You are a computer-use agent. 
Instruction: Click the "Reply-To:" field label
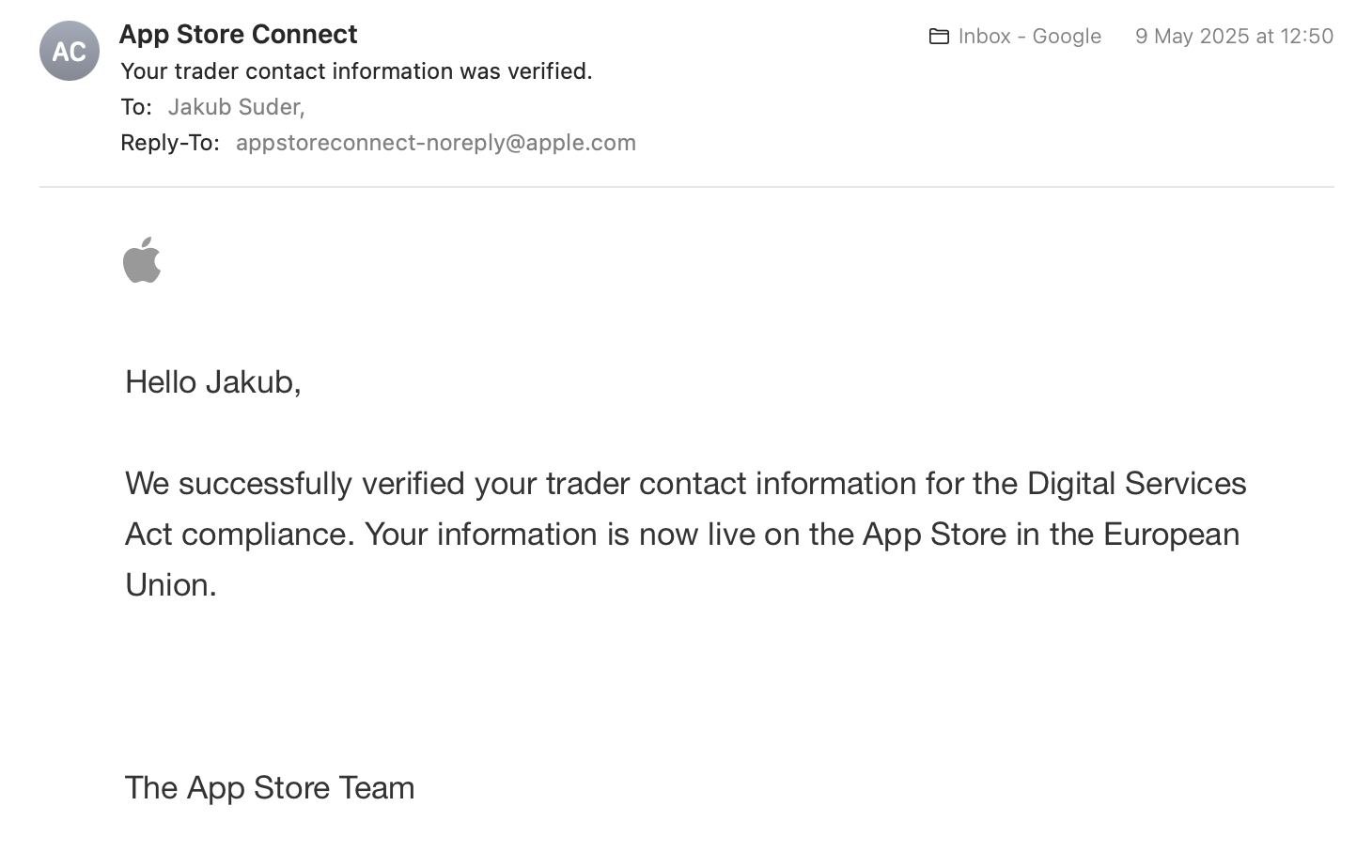point(169,143)
